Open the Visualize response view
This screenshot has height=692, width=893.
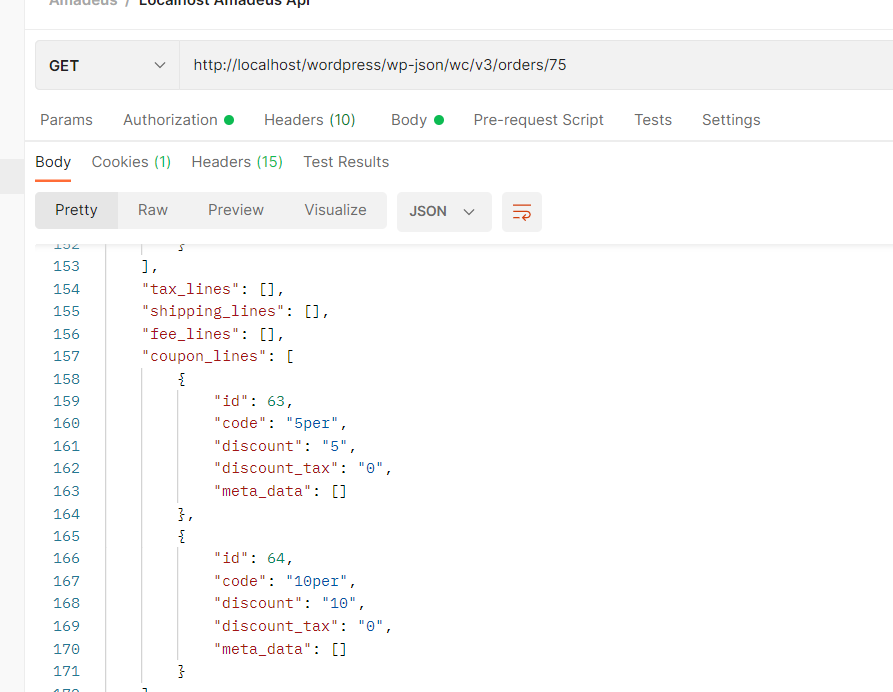[x=335, y=210]
